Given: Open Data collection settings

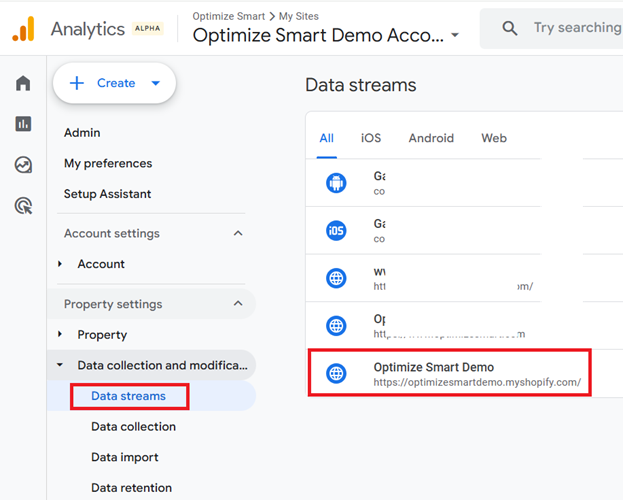Looking at the screenshot, I should tap(134, 426).
